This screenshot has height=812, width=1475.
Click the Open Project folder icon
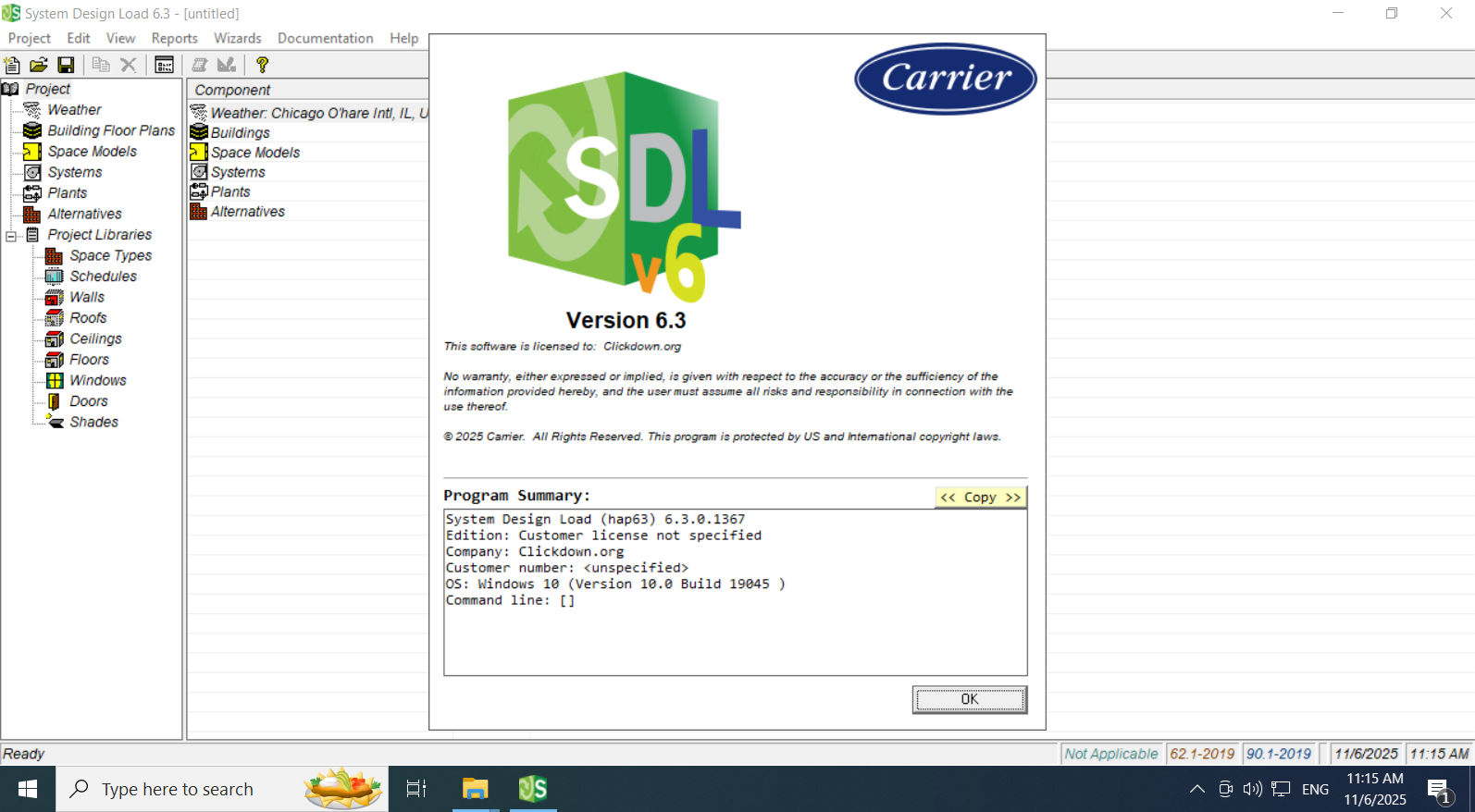(x=39, y=65)
